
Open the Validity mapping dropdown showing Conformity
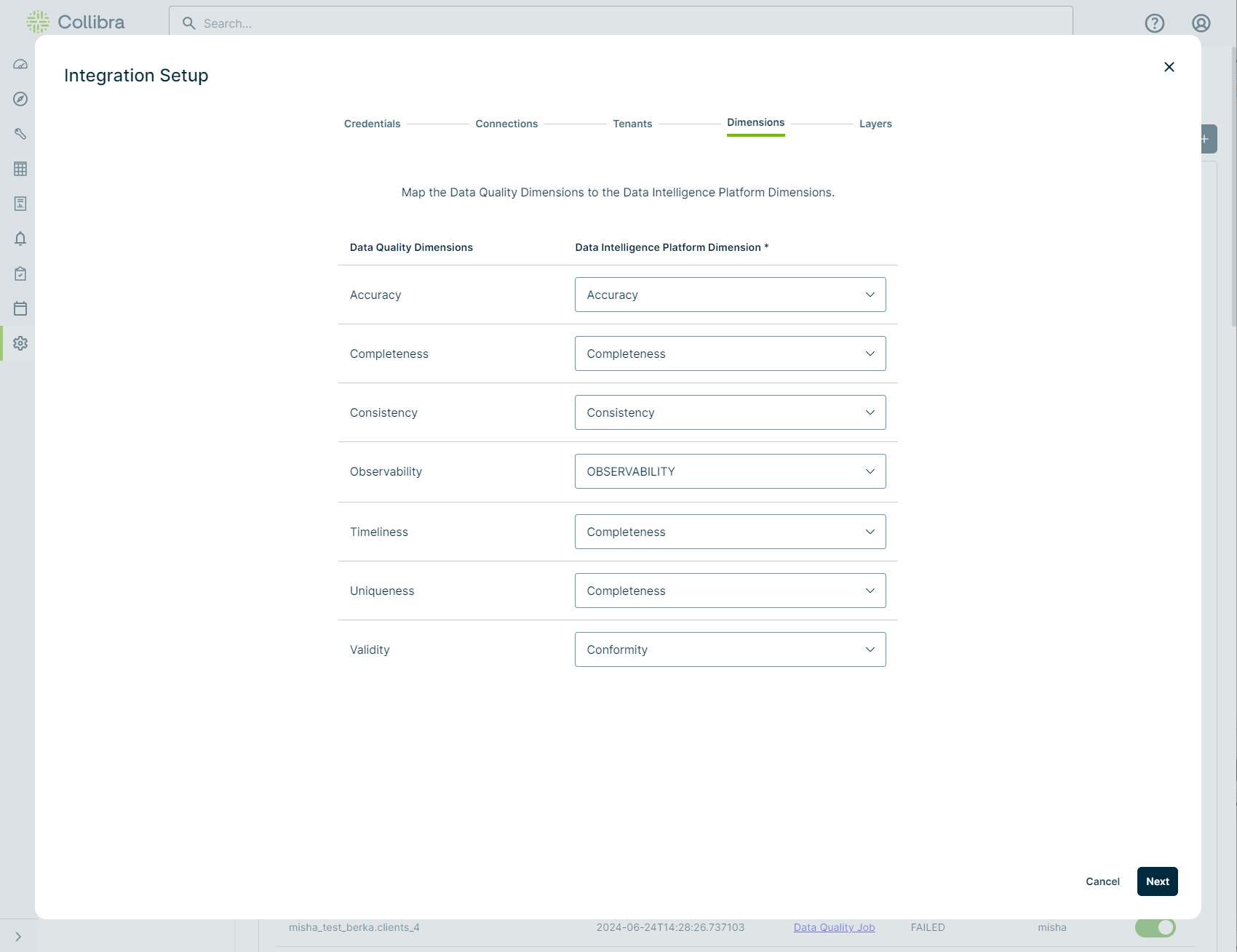730,649
